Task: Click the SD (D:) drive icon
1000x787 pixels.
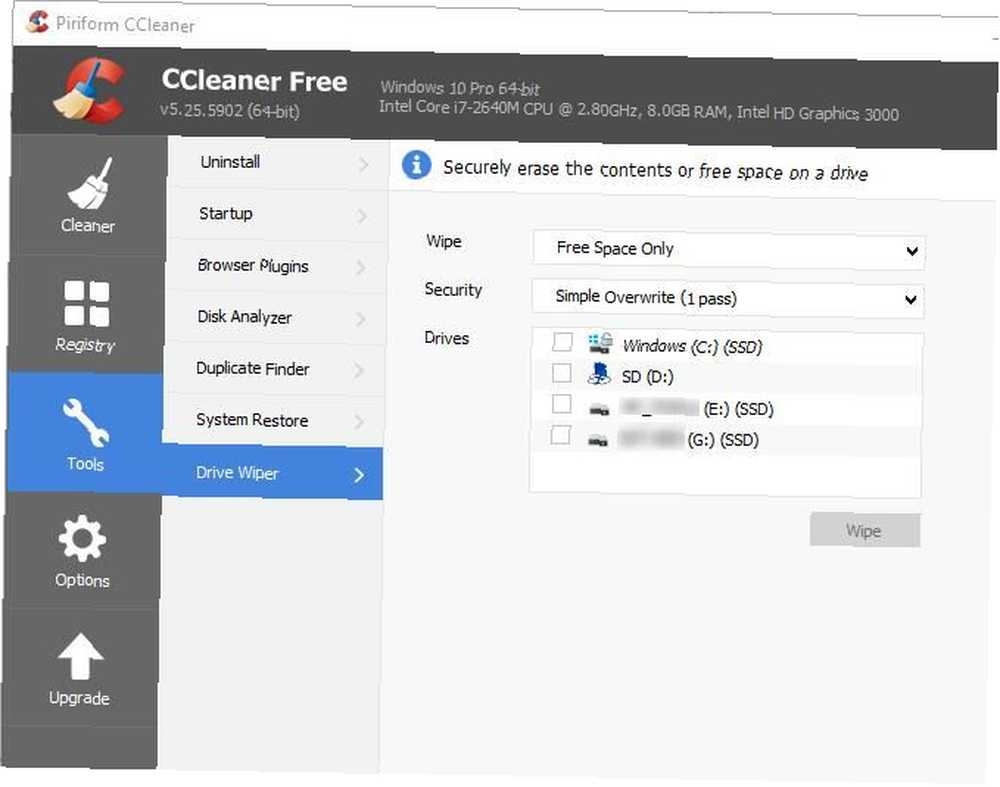Action: (x=599, y=374)
